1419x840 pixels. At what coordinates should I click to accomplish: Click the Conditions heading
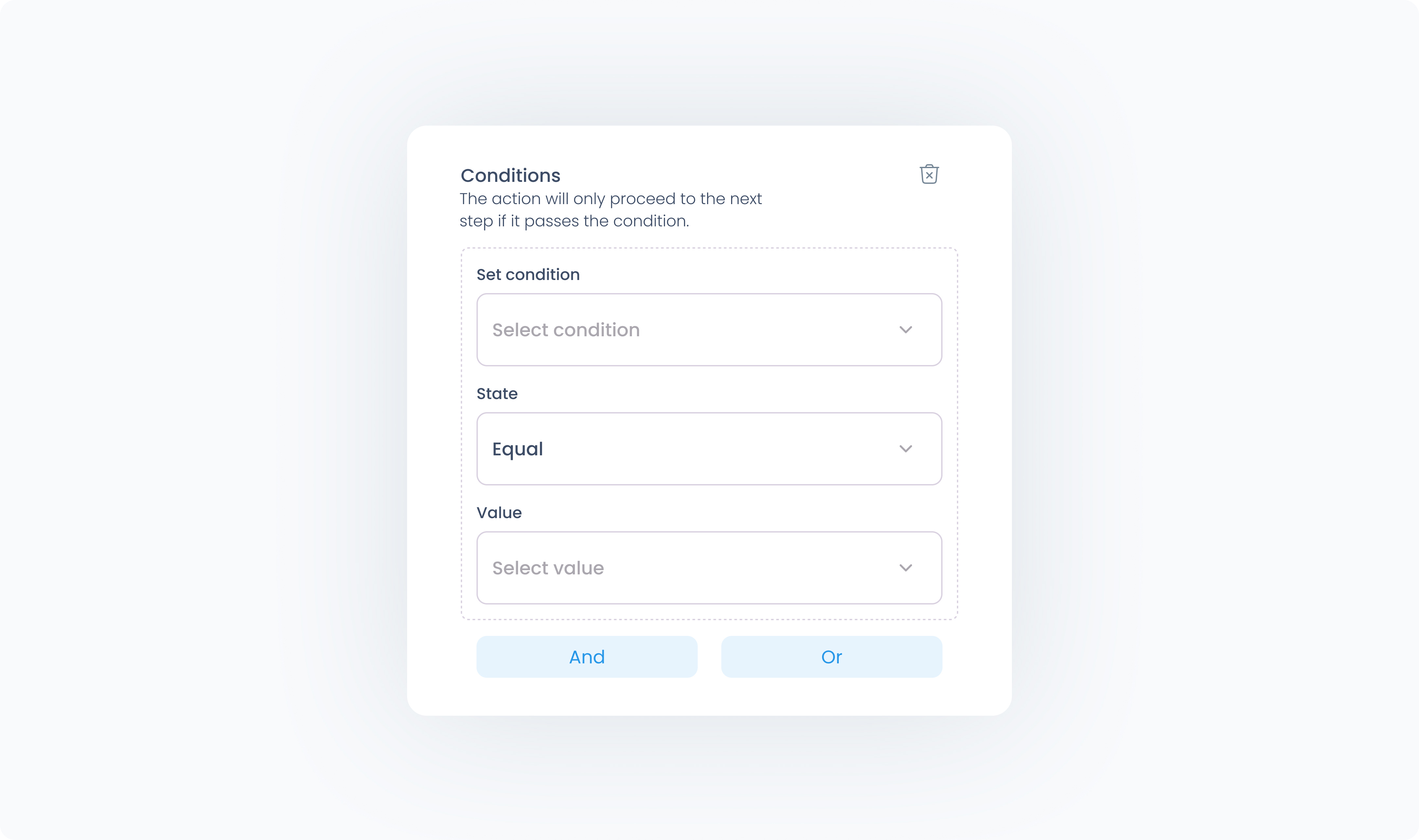pyautogui.click(x=510, y=175)
